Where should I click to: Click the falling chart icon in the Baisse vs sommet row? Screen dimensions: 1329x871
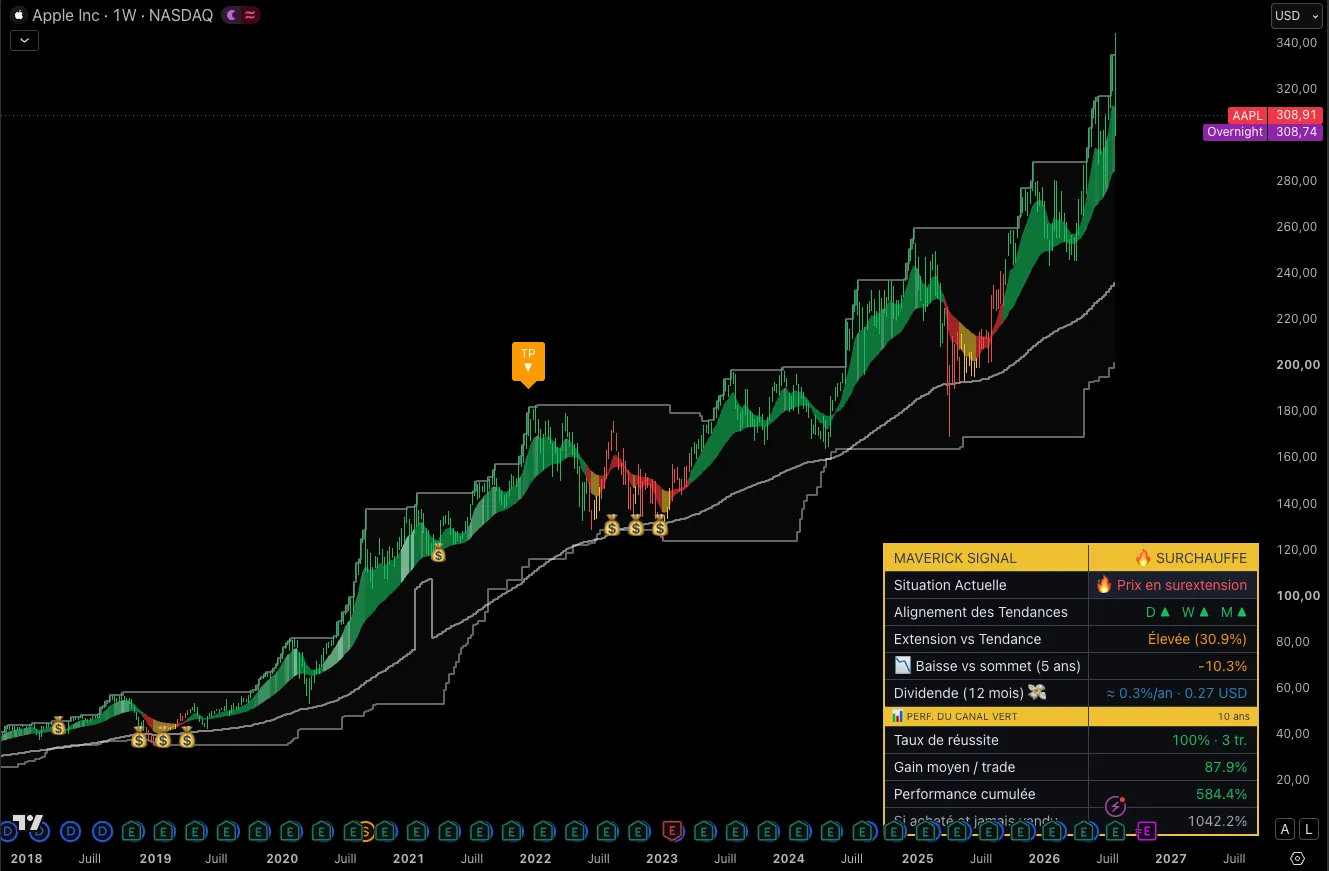[903, 666]
